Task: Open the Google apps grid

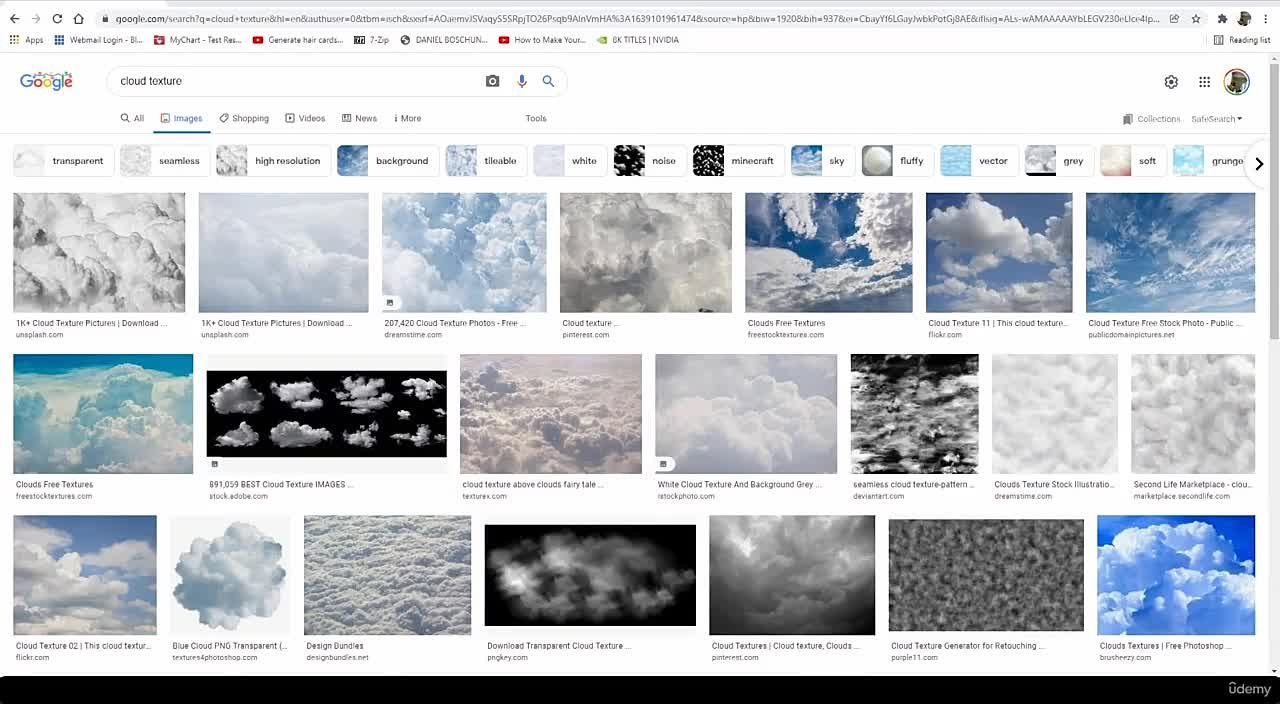Action: point(1204,82)
